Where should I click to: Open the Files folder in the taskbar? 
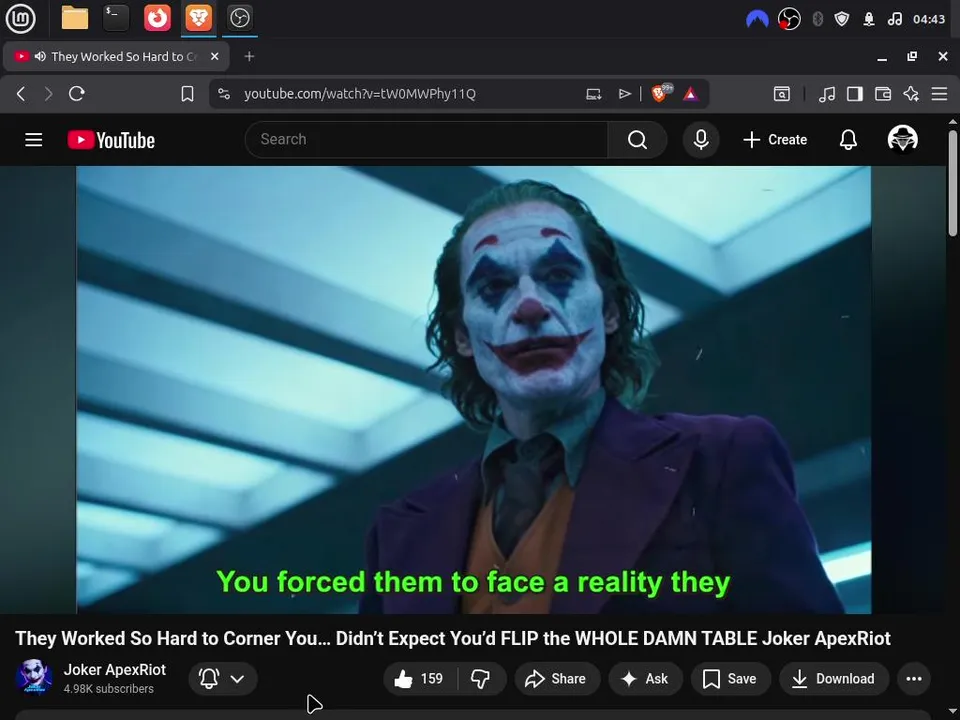tap(75, 18)
